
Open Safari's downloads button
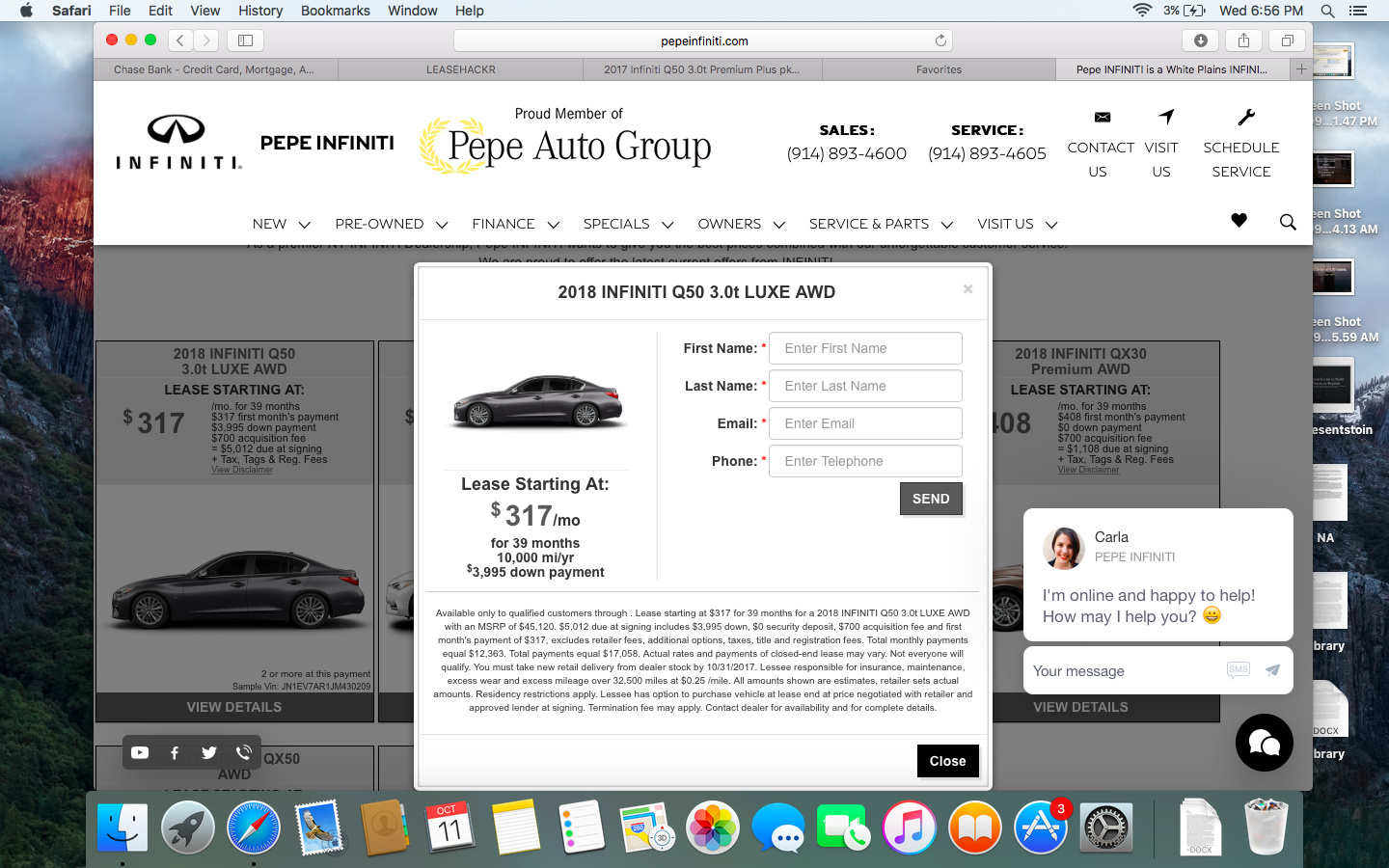[x=1201, y=41]
